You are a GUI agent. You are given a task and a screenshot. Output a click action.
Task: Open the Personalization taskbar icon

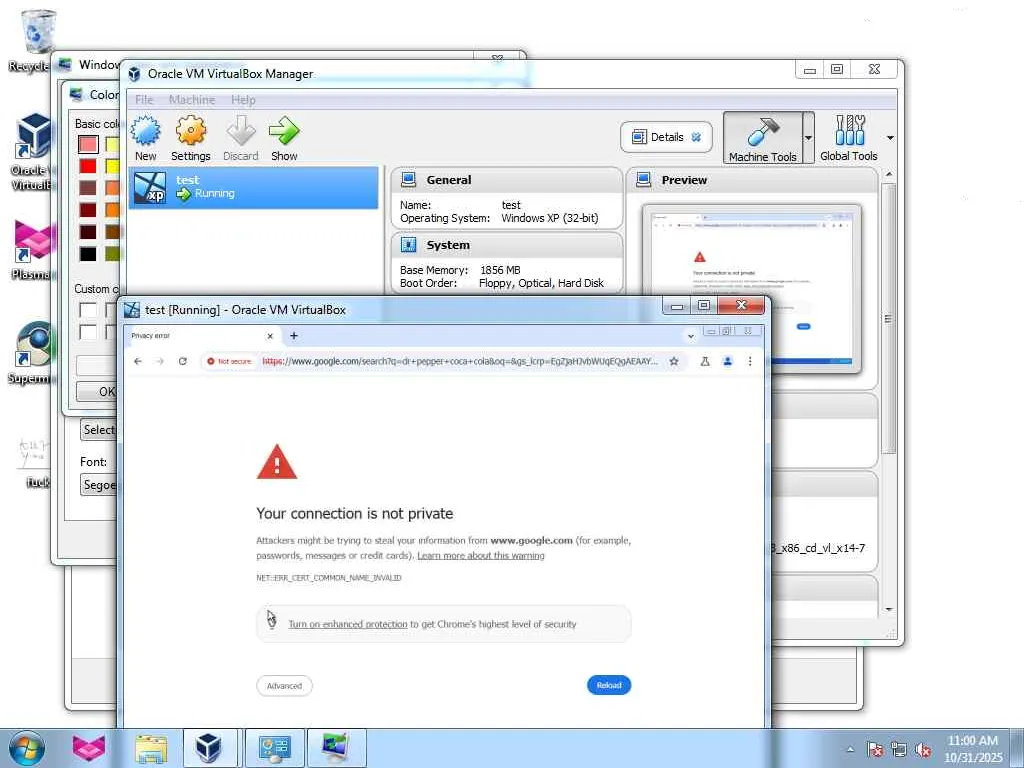point(336,748)
